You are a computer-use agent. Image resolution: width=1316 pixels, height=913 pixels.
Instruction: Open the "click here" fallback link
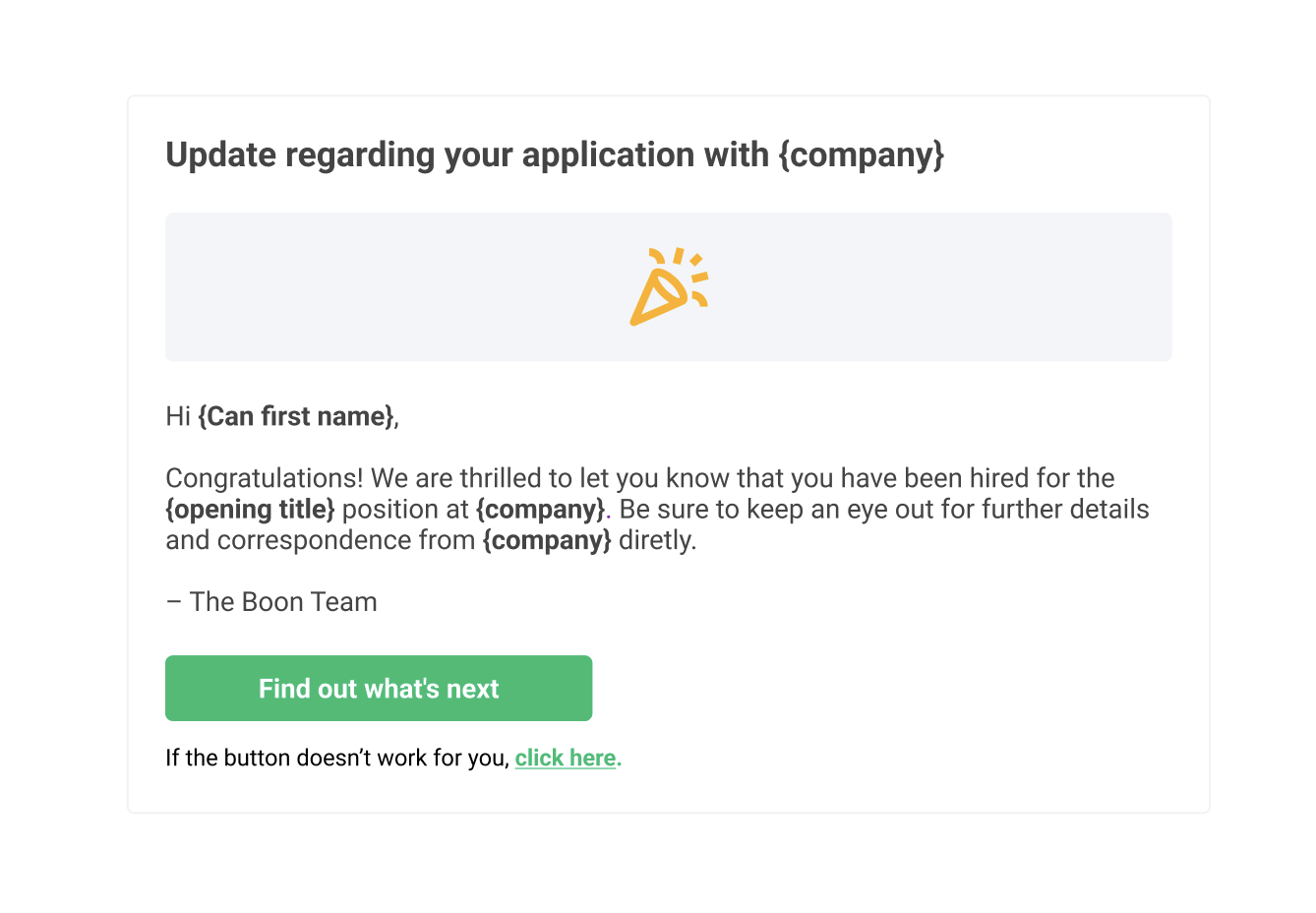click(566, 758)
